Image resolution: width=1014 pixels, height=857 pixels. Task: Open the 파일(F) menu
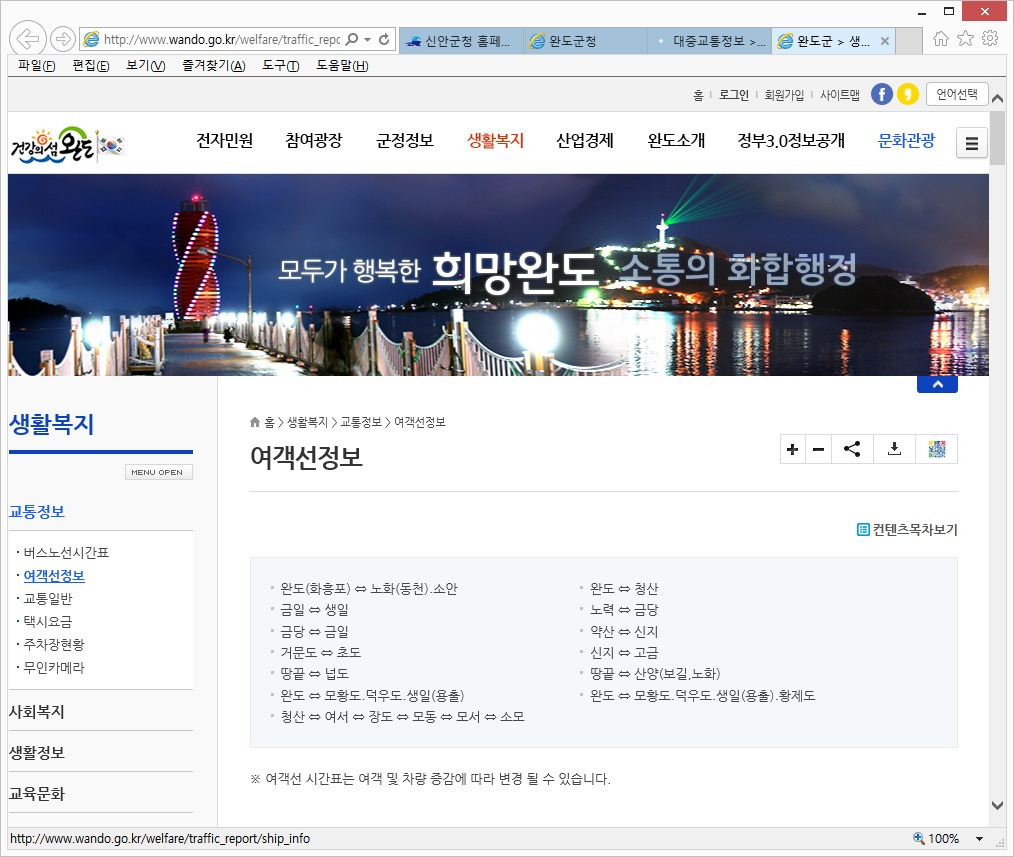click(x=36, y=65)
